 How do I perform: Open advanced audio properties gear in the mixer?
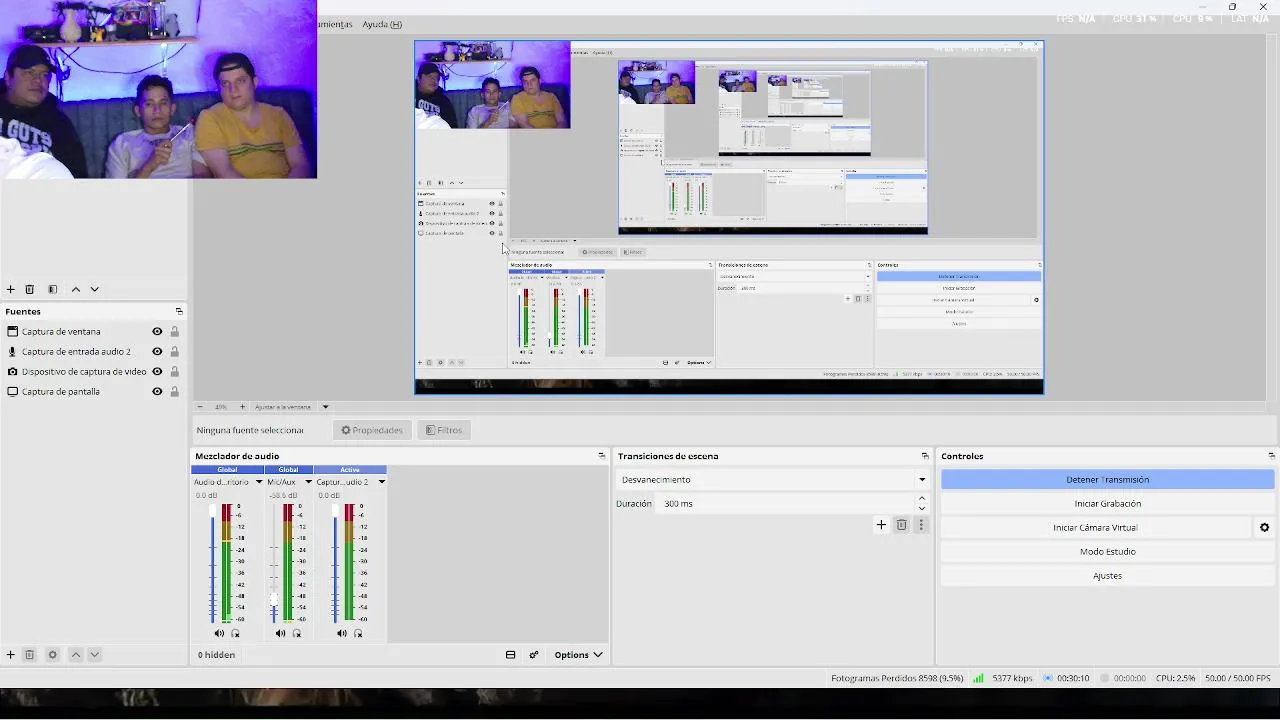coord(534,655)
